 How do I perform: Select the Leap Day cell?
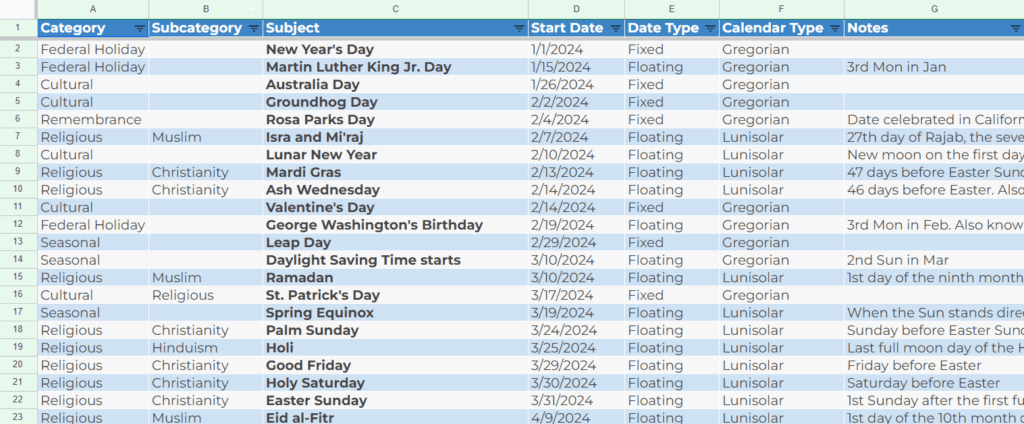tap(396, 243)
